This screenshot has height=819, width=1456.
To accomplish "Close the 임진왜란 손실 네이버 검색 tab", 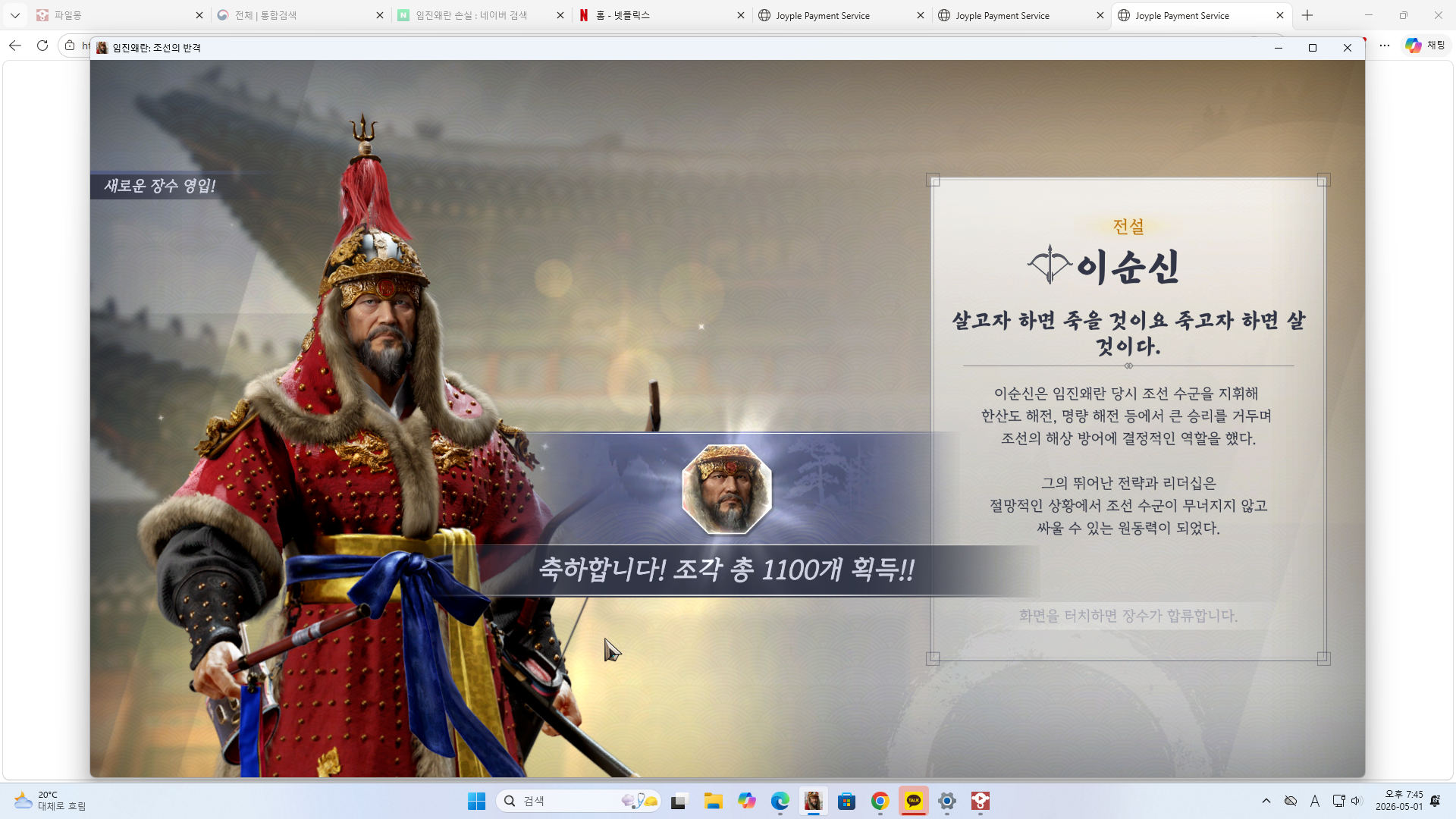I will 560,15.
